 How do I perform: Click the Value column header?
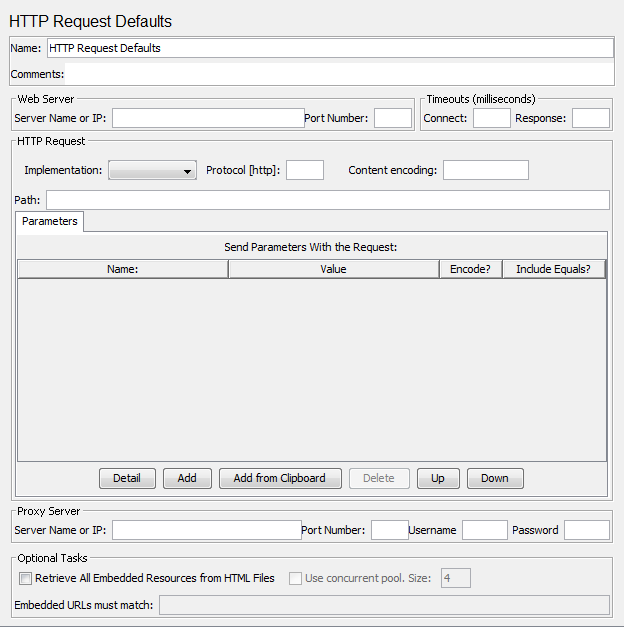[x=333, y=269]
